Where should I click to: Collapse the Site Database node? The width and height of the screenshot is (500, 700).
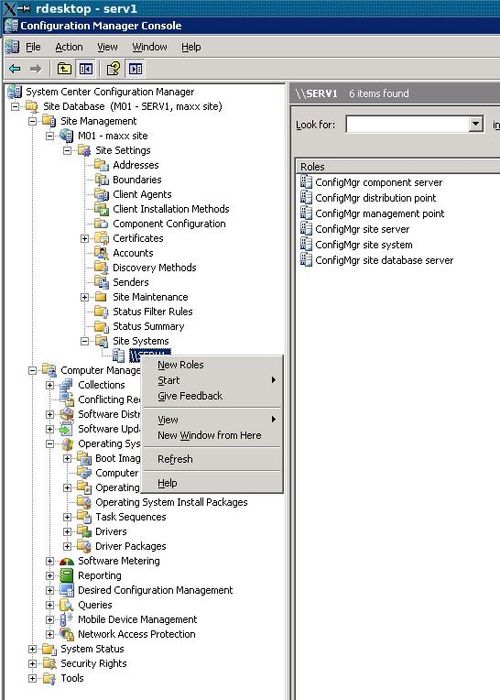click(15, 107)
